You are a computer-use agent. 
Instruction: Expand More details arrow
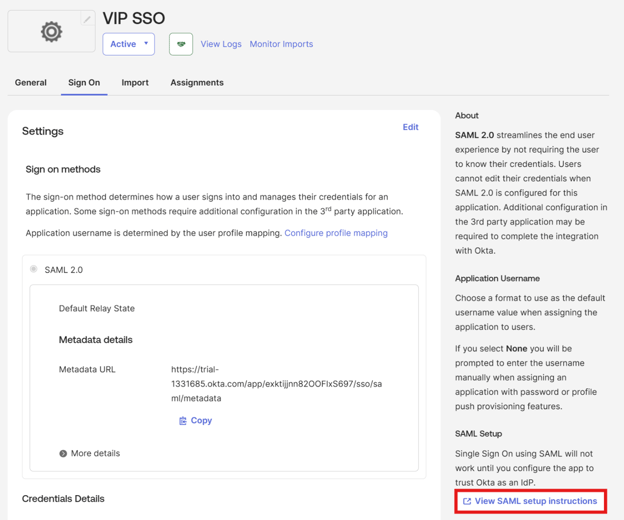coord(63,454)
